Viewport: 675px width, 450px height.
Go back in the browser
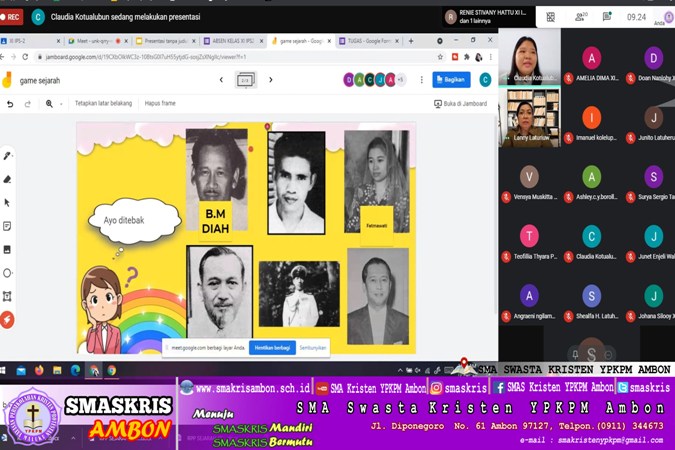2,57
